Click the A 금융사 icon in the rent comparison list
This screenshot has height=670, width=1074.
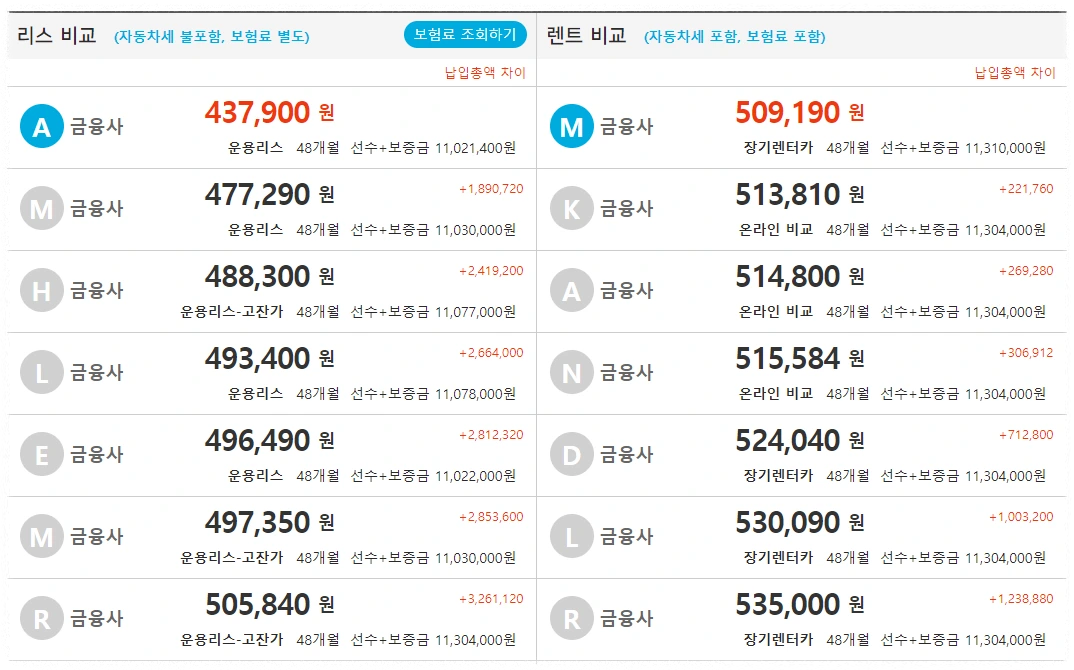coord(570,290)
